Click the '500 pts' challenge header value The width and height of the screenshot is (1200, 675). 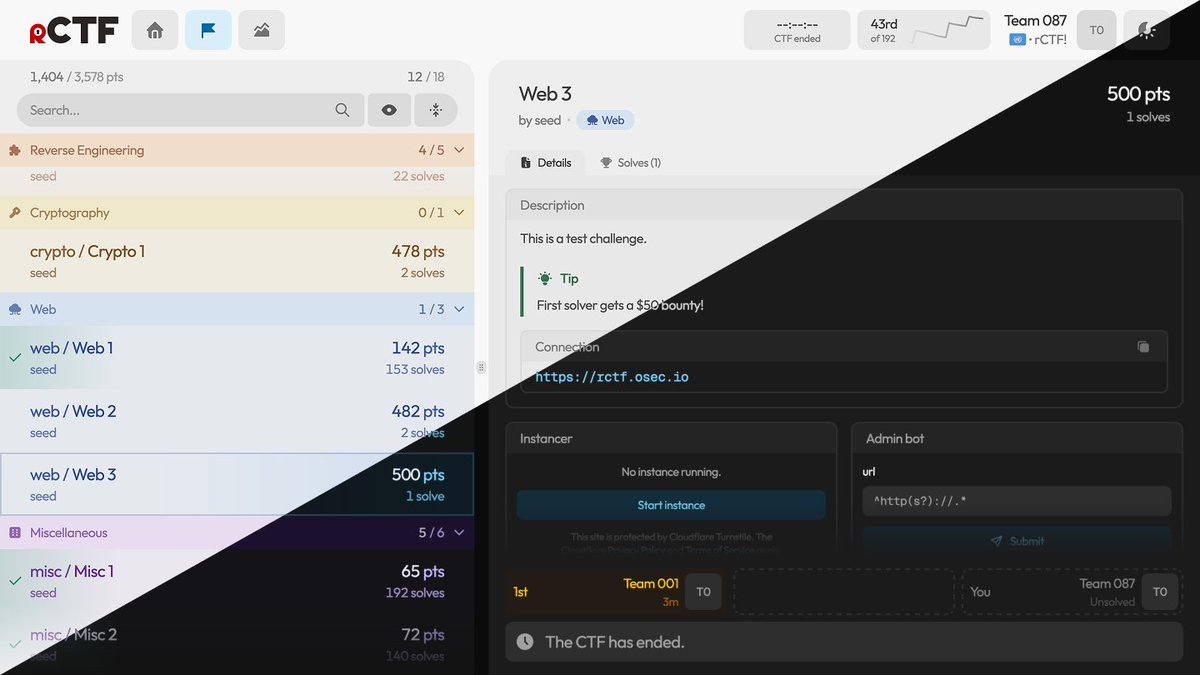tap(1138, 94)
